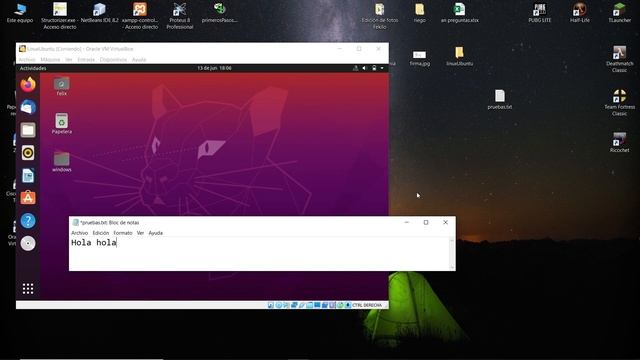
Task: Select the NetBeans IDE 8.2 shortcut
Action: pos(99,13)
